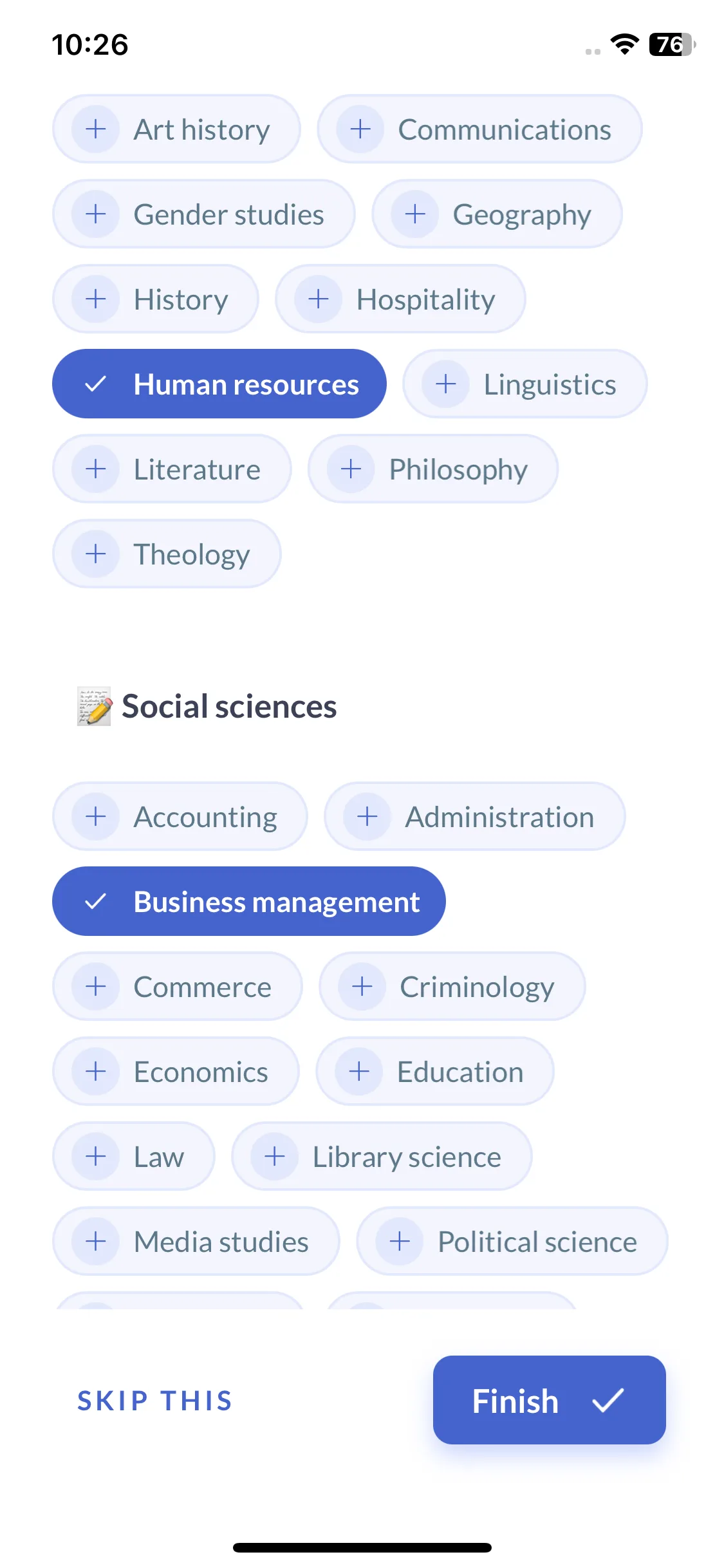724x1568 pixels.
Task: Tap the plus icon beside Accounting
Action: [96, 817]
